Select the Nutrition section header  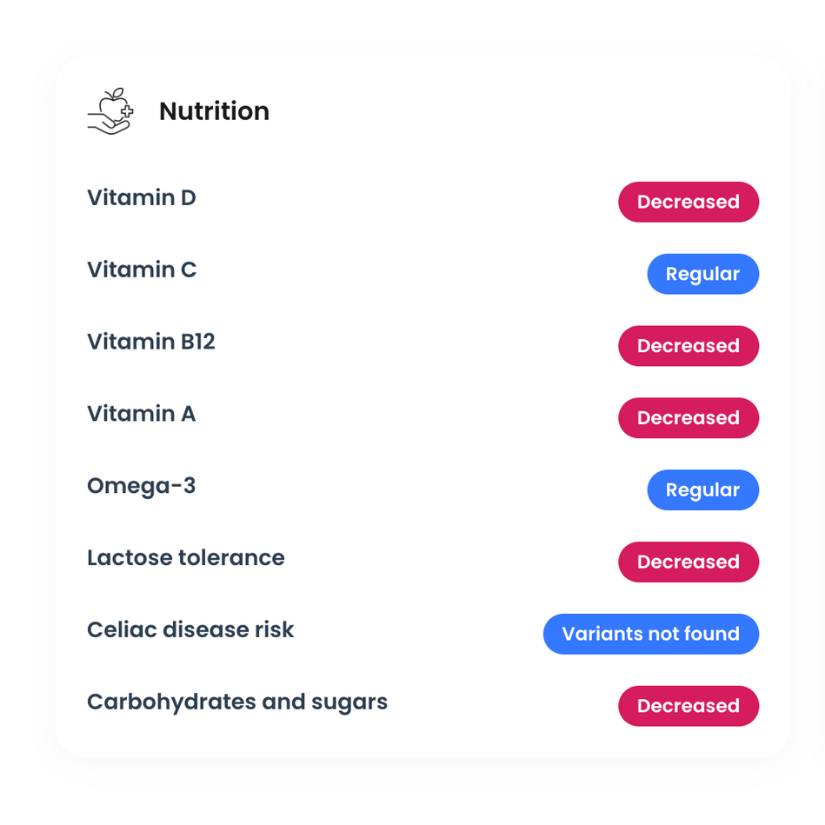click(213, 111)
